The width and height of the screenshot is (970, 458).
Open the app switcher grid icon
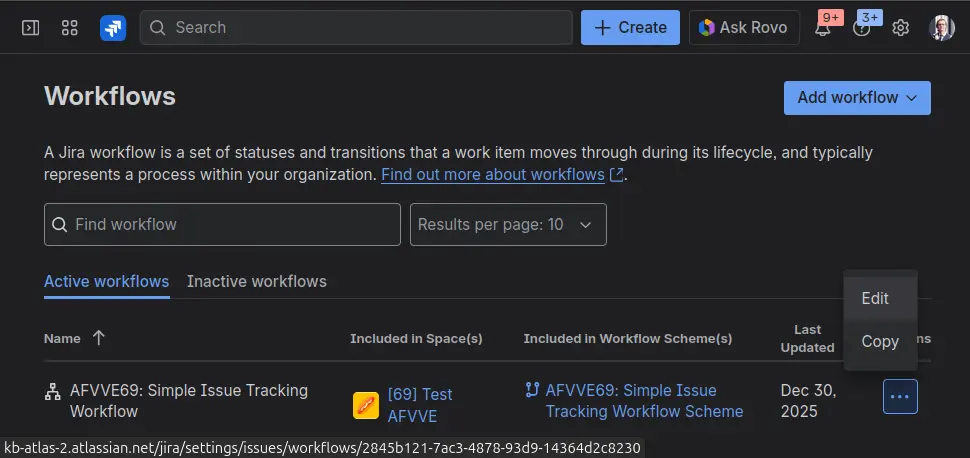[x=69, y=28]
